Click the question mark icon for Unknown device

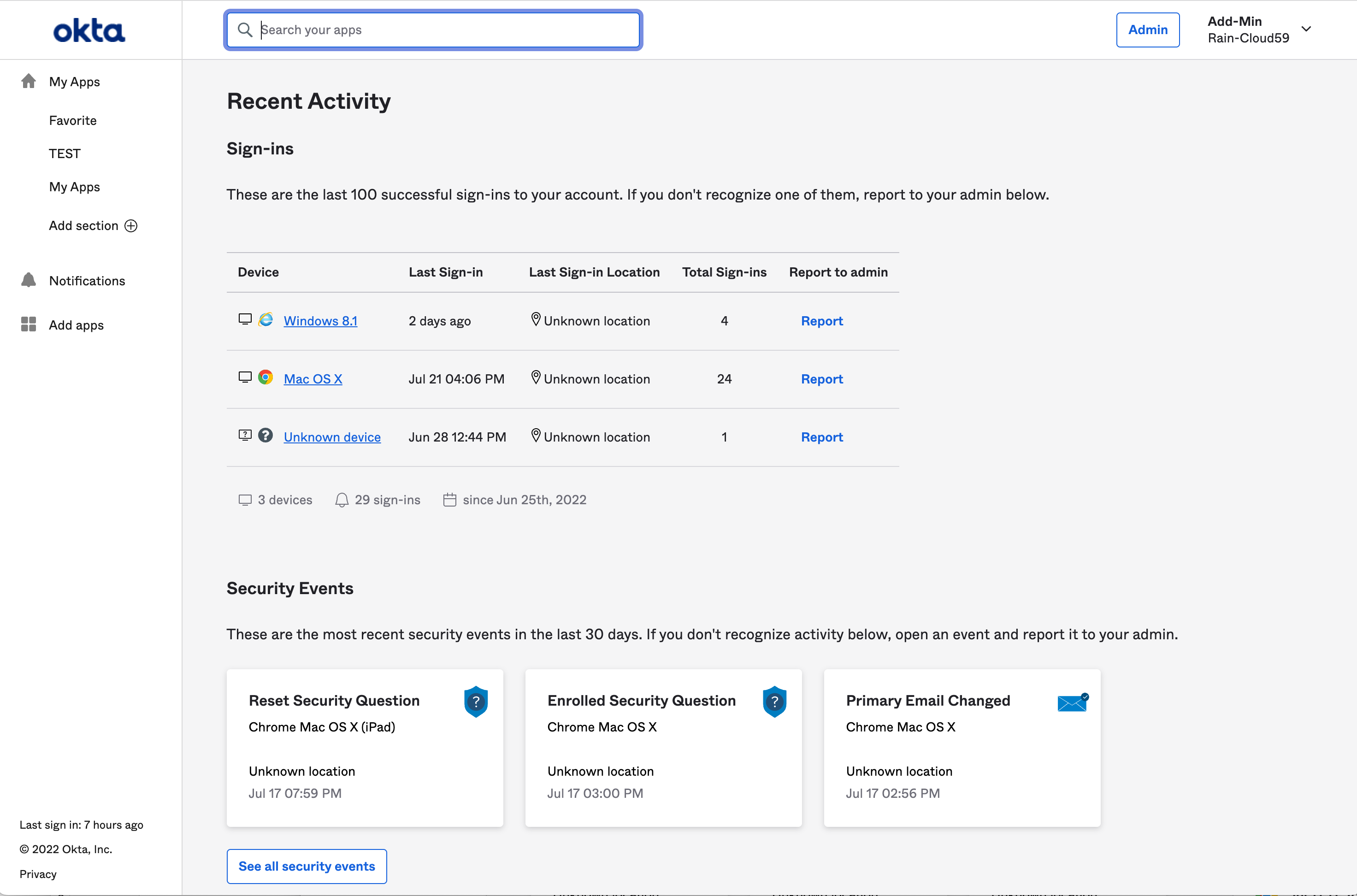click(265, 436)
